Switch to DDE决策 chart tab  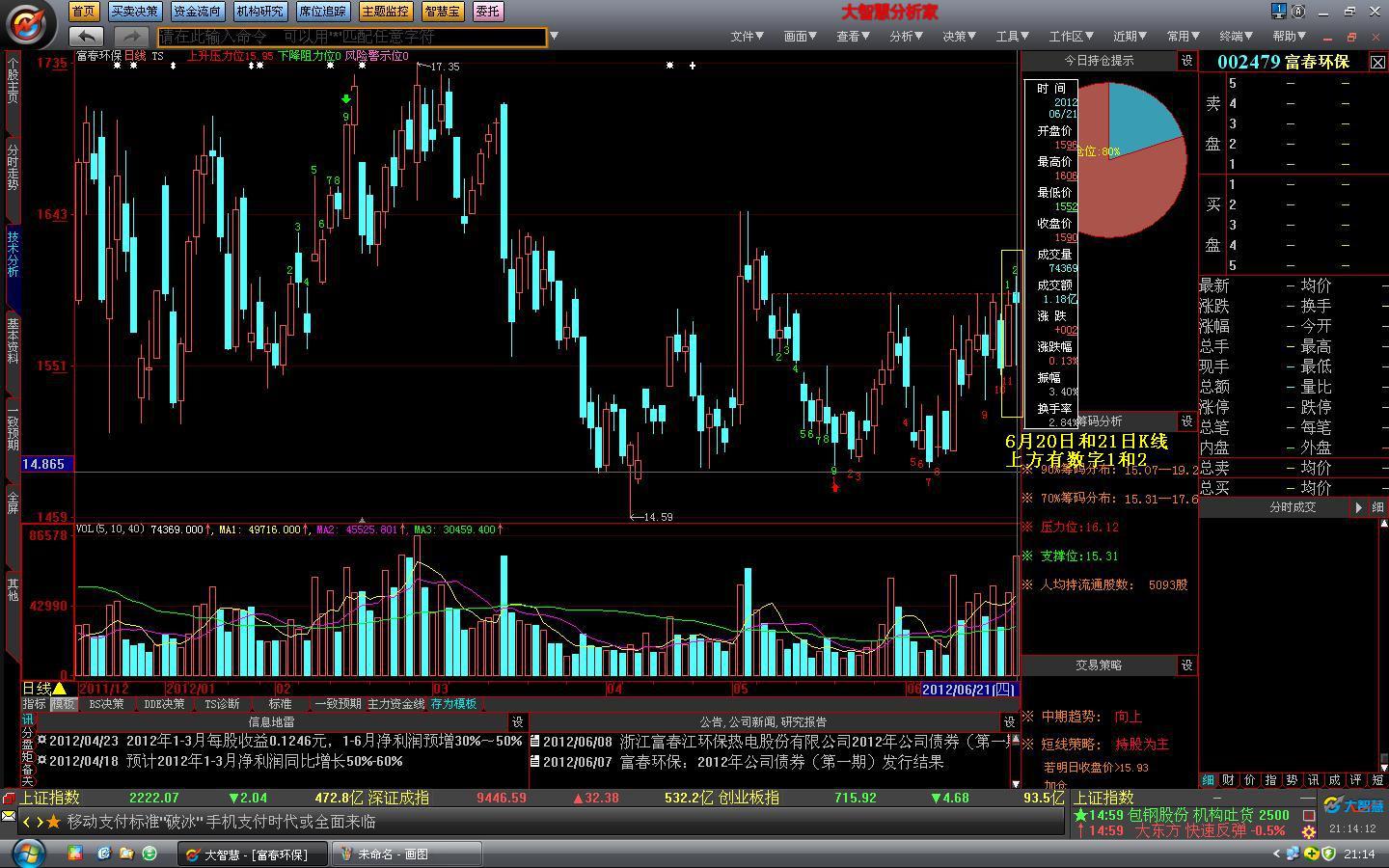[x=164, y=704]
